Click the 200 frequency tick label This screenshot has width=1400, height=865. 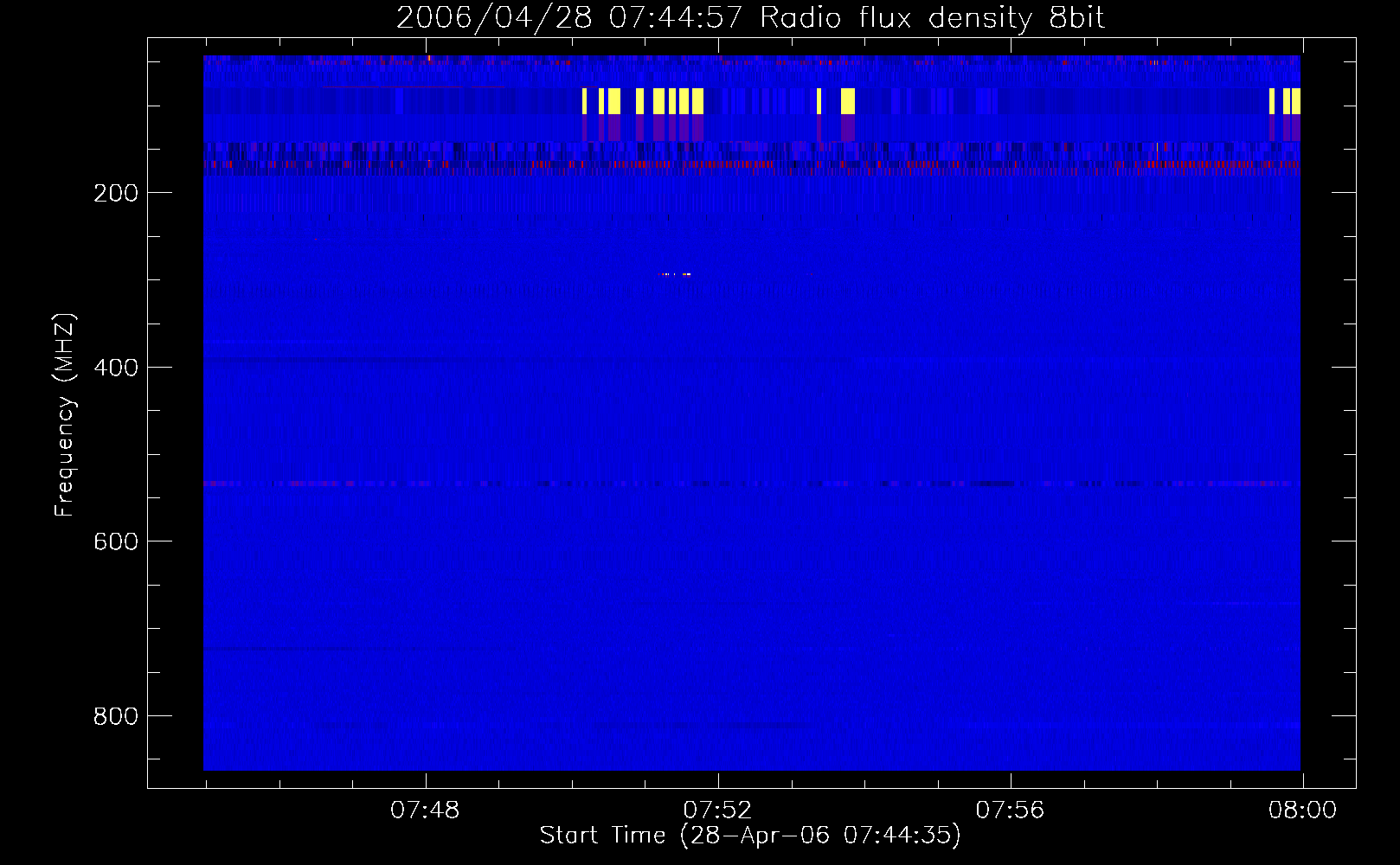point(116,193)
